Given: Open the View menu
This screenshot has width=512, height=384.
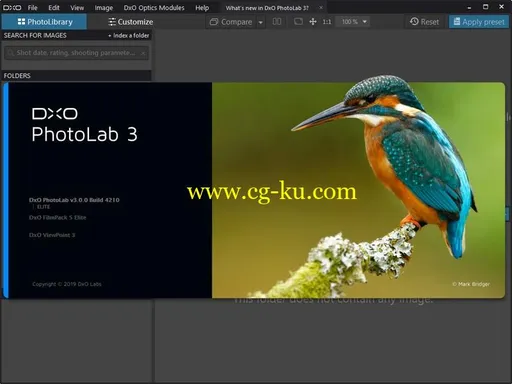Looking at the screenshot, I should click(x=77, y=7).
